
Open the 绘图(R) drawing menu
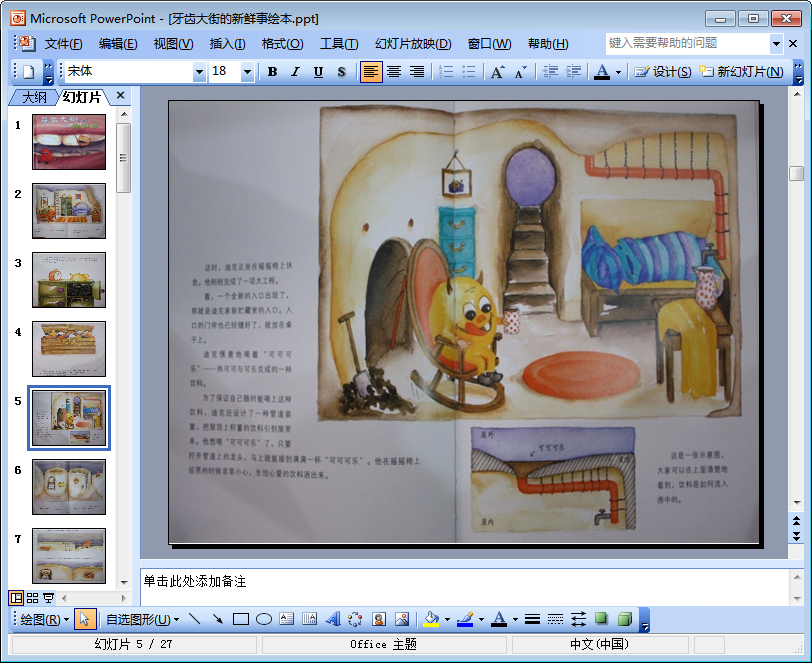[45, 619]
